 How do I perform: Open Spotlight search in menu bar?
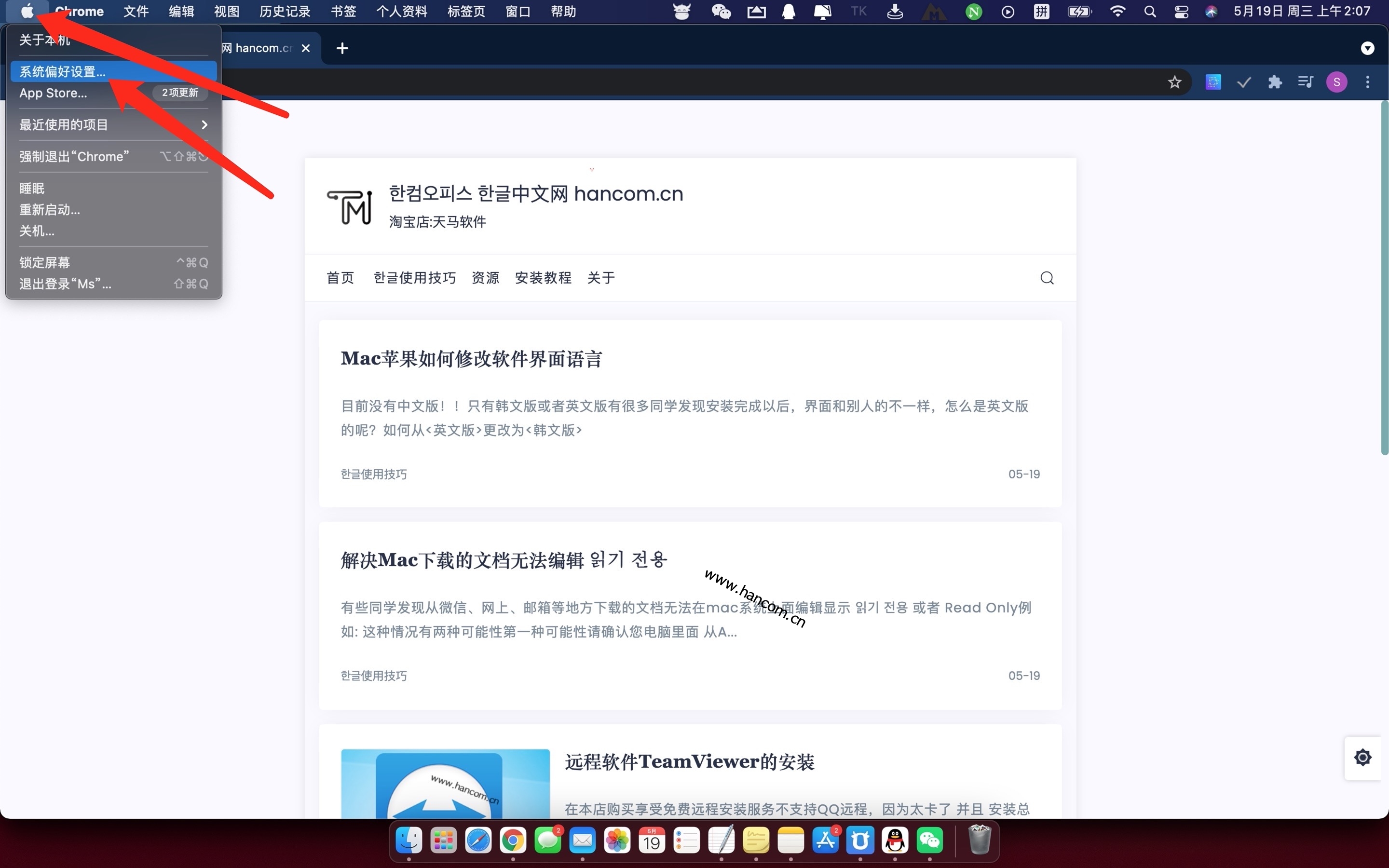pyautogui.click(x=1150, y=12)
